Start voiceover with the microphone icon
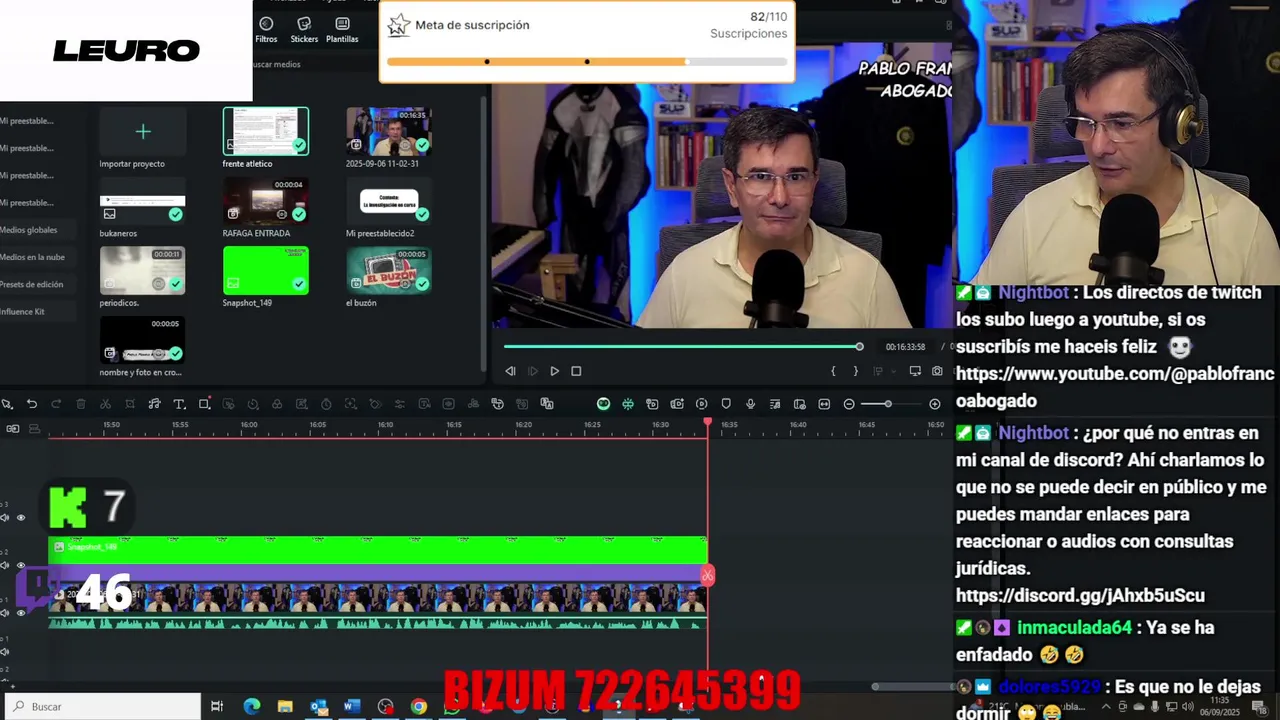 pos(750,404)
